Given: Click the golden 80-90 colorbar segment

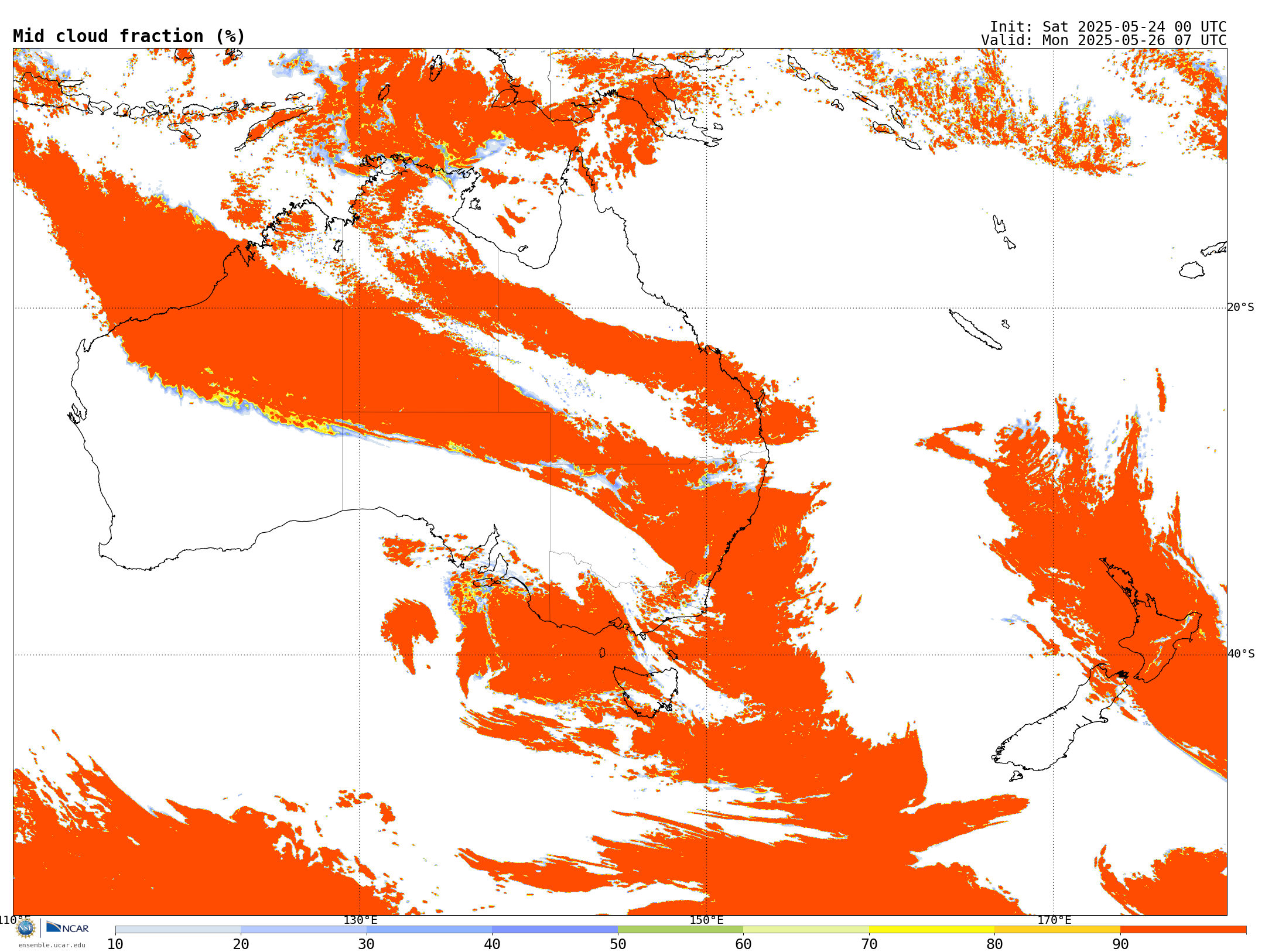Looking at the screenshot, I should click(1057, 930).
